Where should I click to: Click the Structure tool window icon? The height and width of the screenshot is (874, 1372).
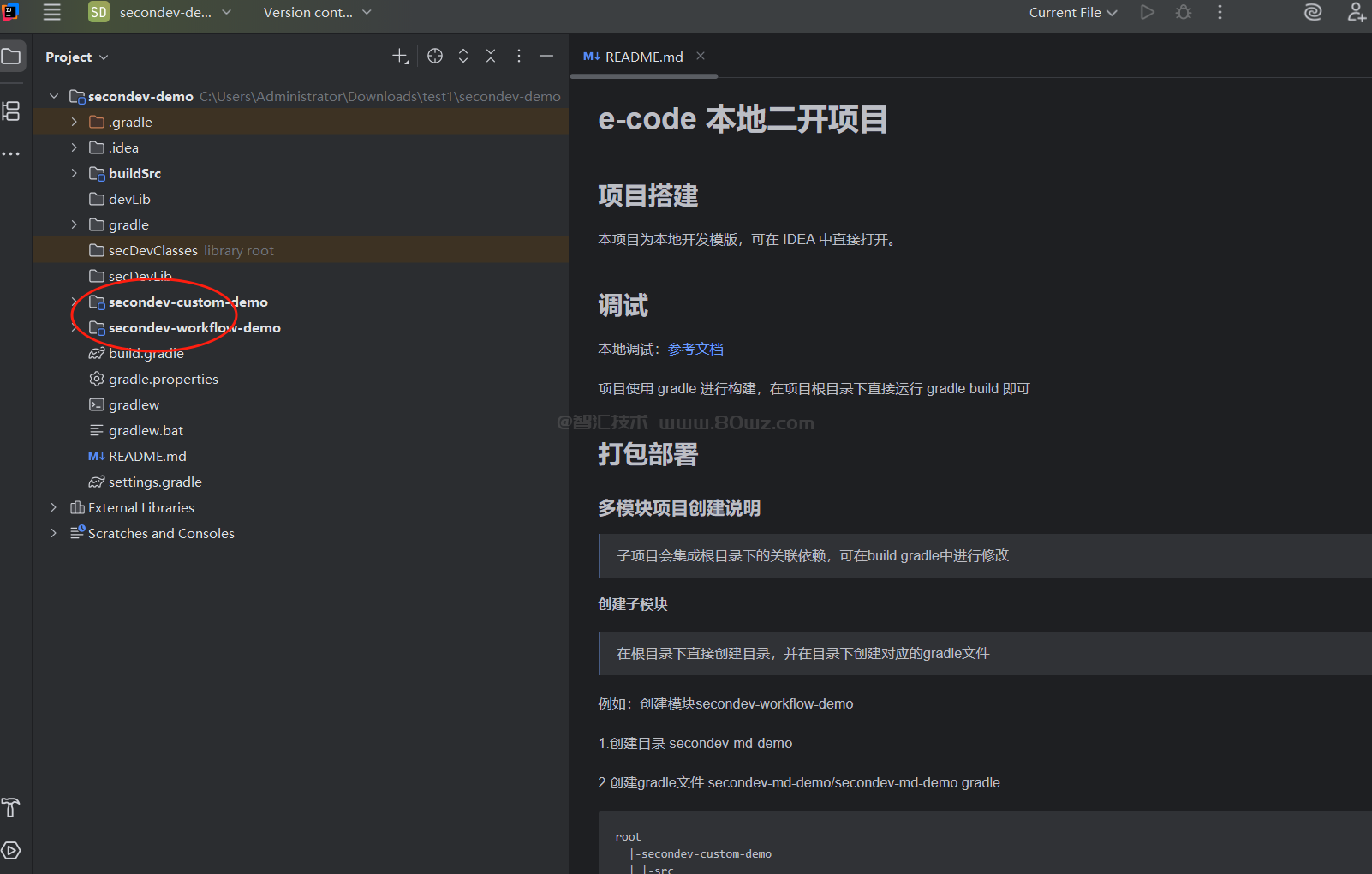tap(11, 111)
